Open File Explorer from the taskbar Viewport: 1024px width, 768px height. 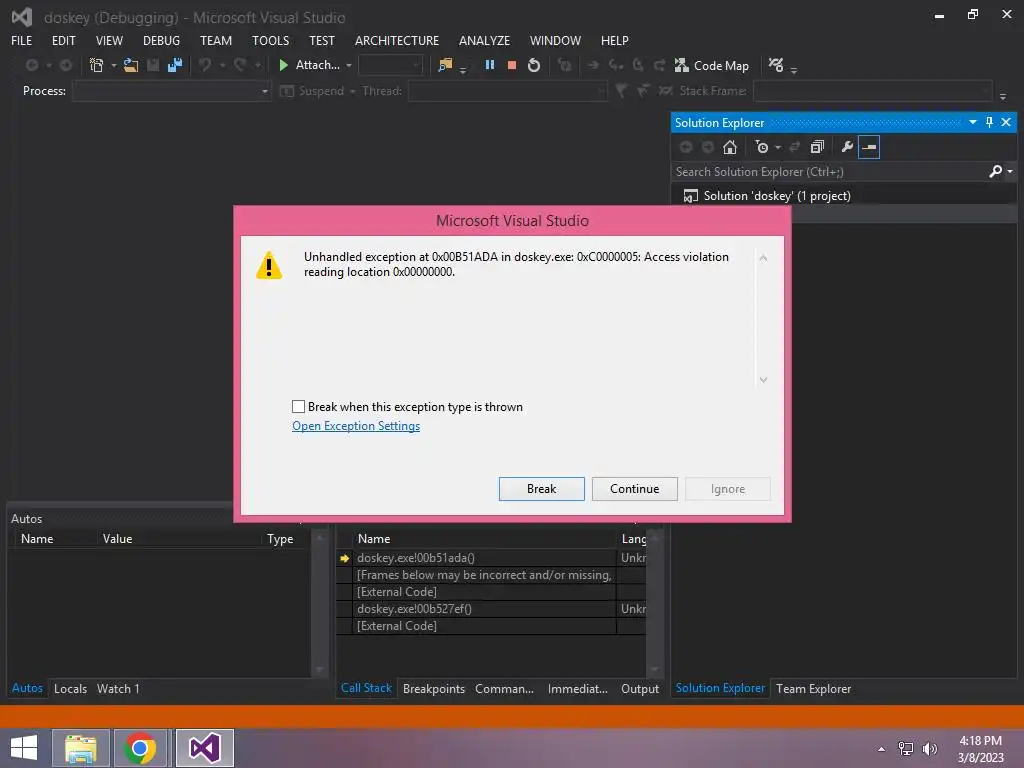click(x=80, y=748)
